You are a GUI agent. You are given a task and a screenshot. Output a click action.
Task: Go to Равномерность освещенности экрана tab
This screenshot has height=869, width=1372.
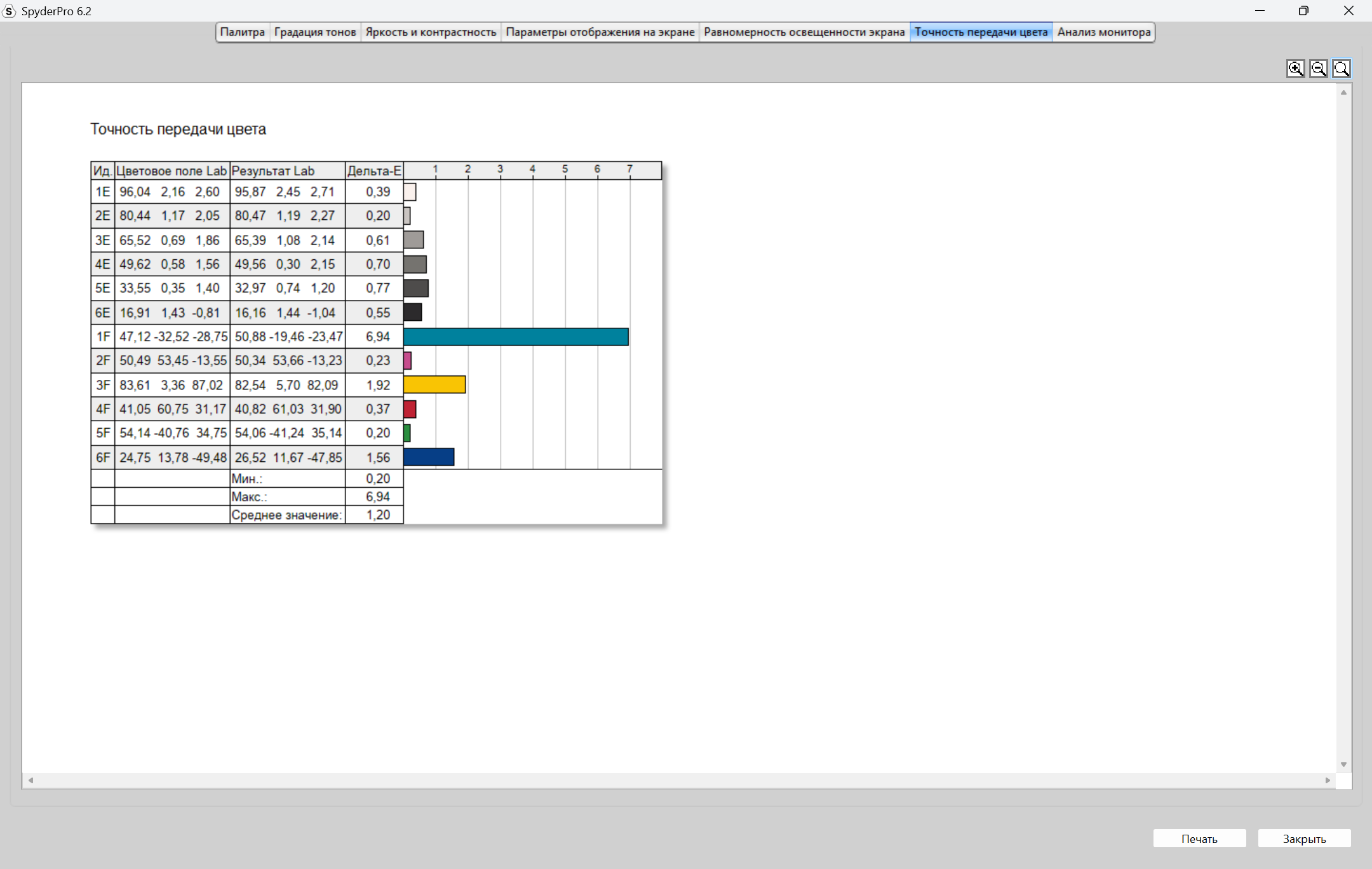(x=804, y=32)
